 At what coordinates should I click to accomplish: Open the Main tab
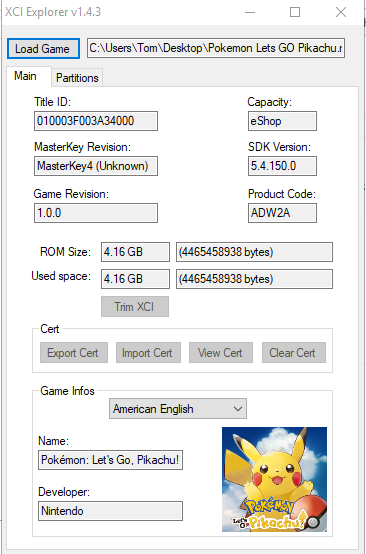[25, 76]
